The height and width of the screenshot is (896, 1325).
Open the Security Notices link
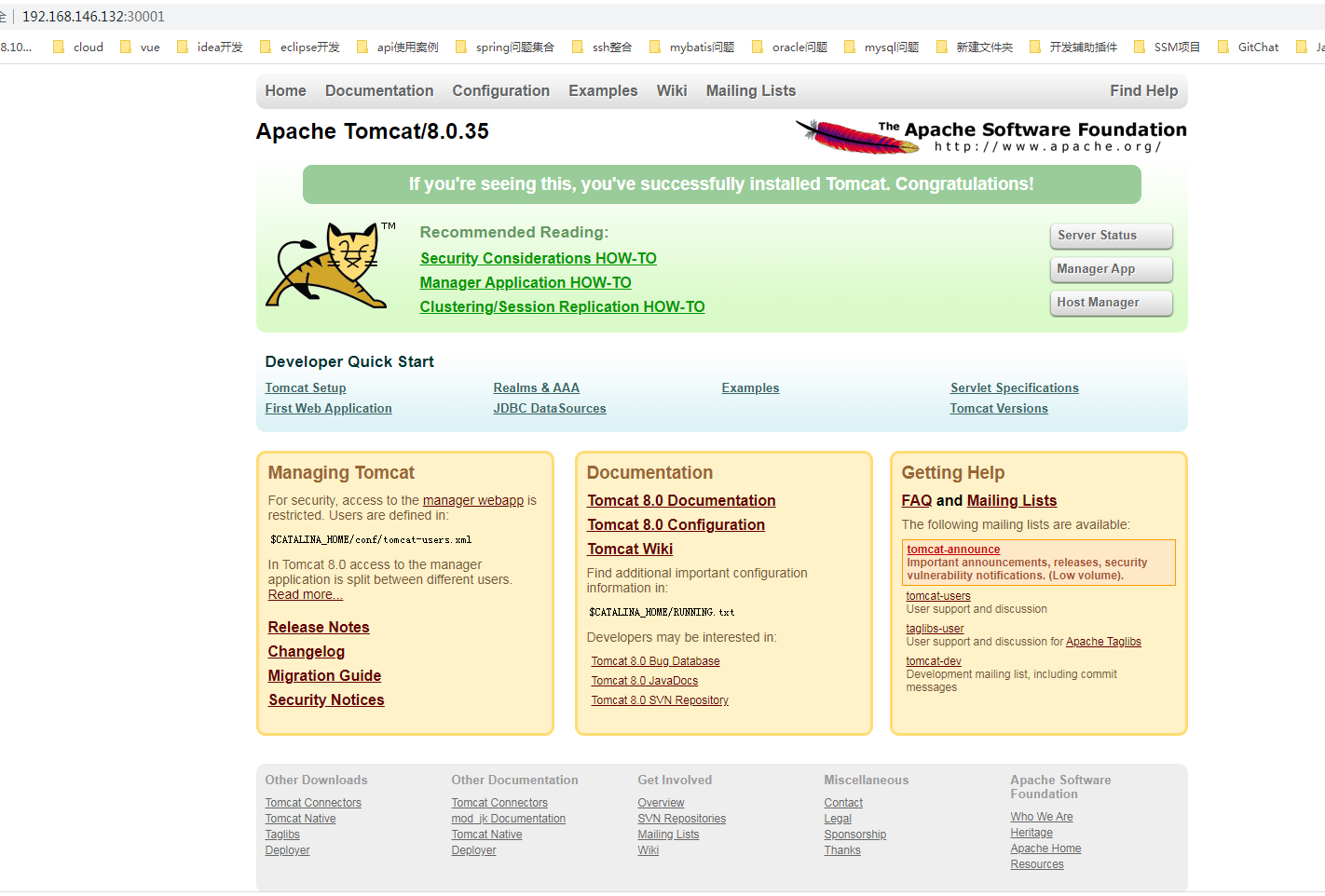pyautogui.click(x=326, y=699)
